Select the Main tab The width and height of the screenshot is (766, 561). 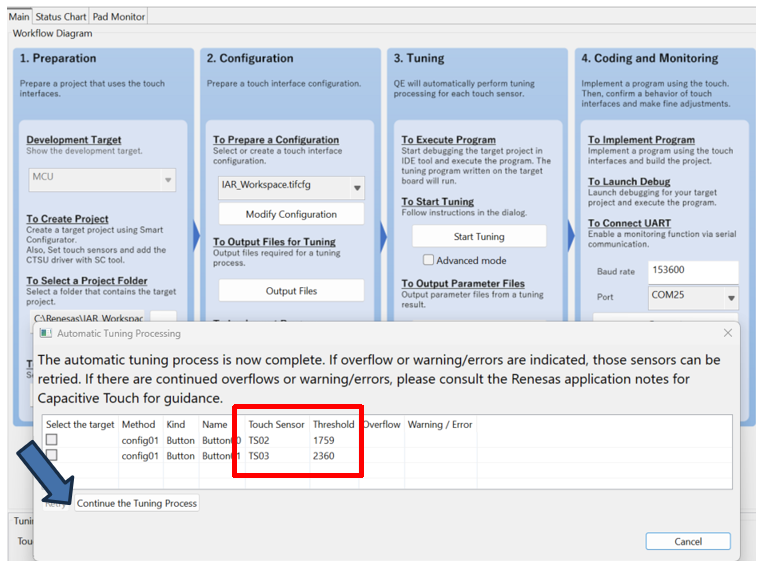[19, 17]
